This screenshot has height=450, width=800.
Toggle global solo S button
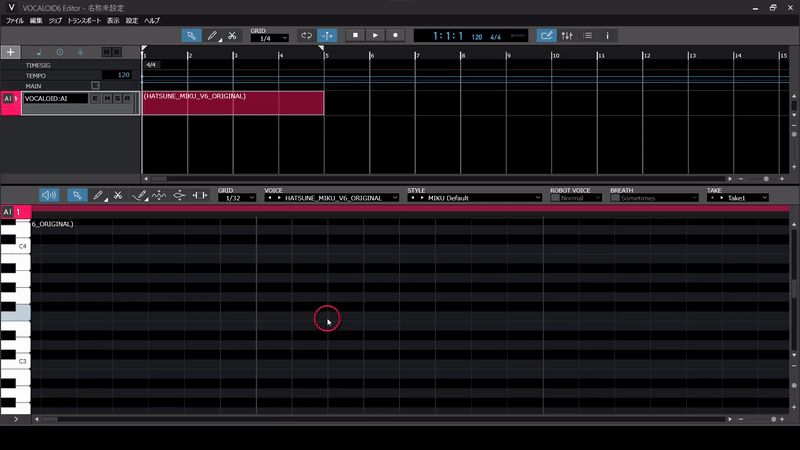(x=117, y=52)
